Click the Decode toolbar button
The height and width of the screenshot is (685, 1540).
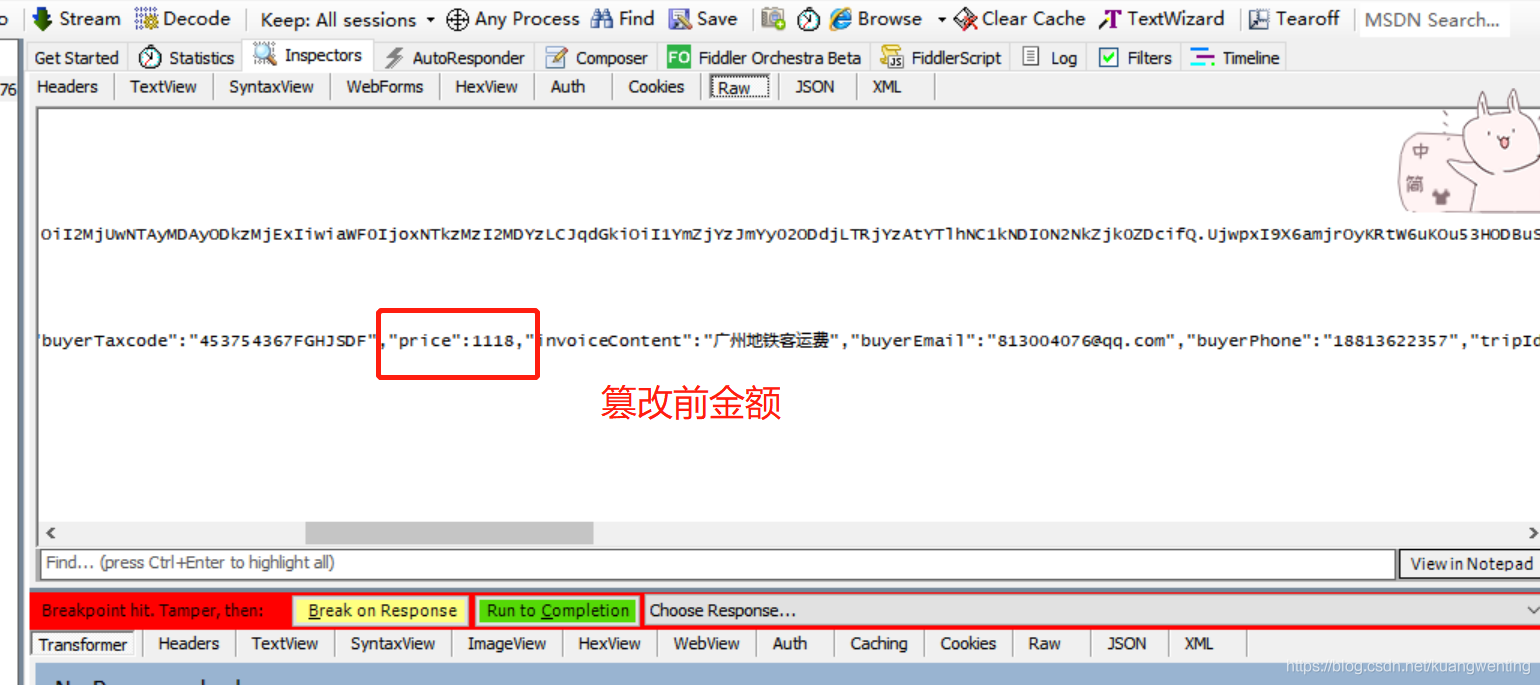point(183,19)
